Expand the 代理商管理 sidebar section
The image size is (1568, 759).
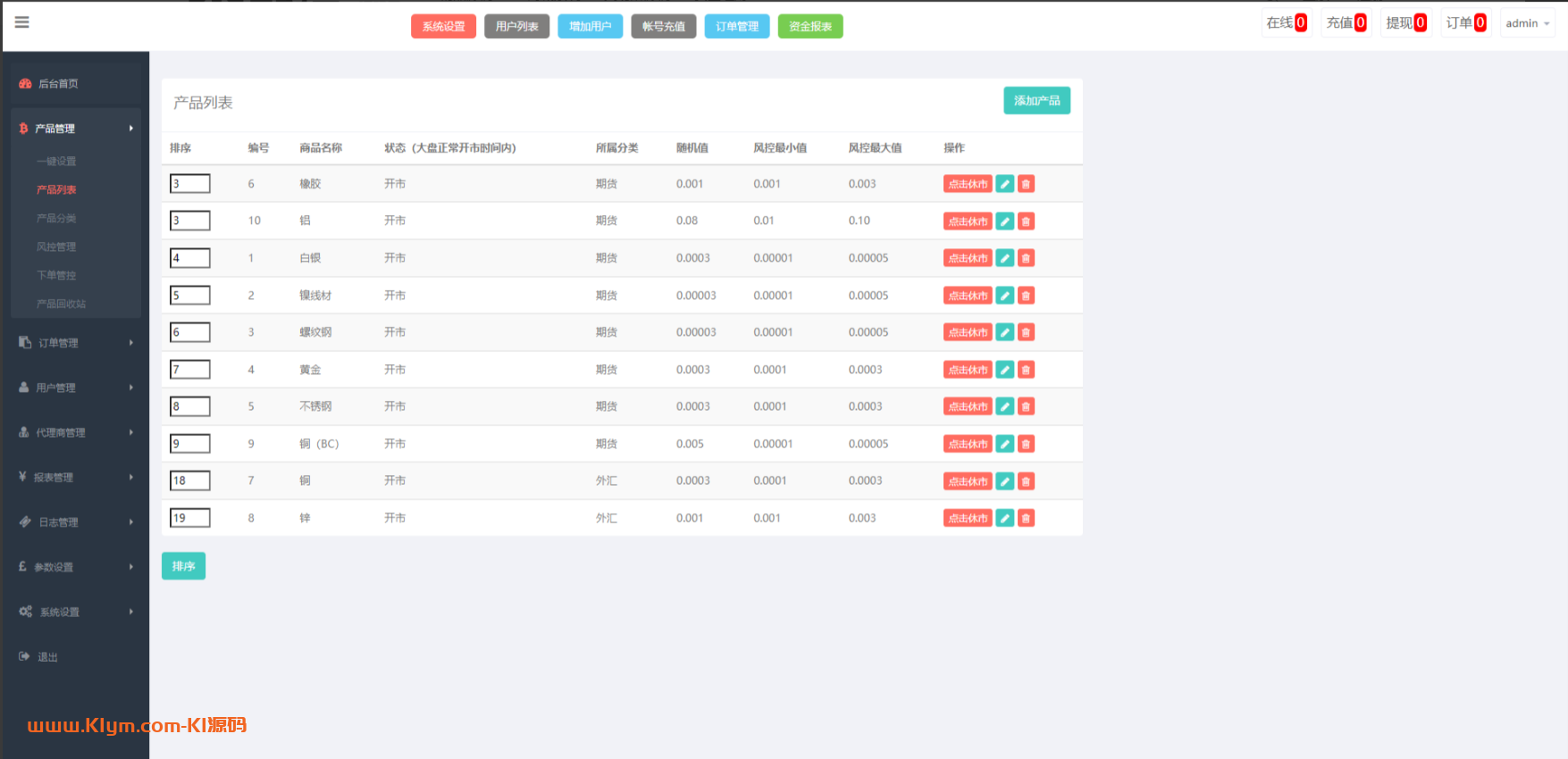pyautogui.click(x=76, y=432)
